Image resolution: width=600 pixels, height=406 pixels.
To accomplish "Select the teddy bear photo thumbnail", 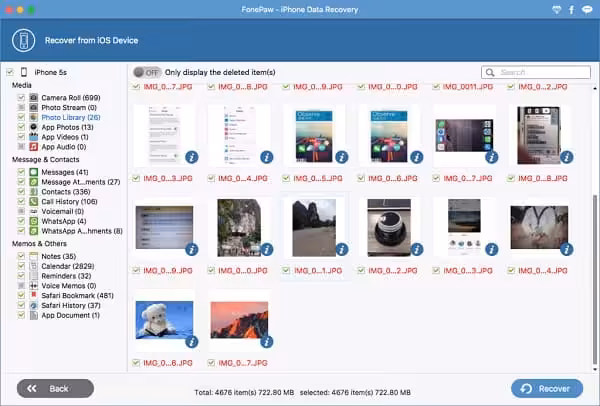I will (165, 320).
